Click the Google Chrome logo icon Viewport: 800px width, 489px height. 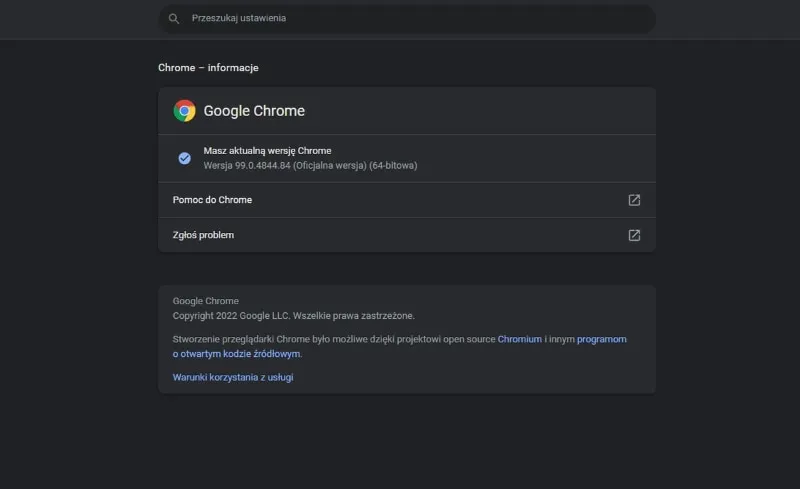184,111
